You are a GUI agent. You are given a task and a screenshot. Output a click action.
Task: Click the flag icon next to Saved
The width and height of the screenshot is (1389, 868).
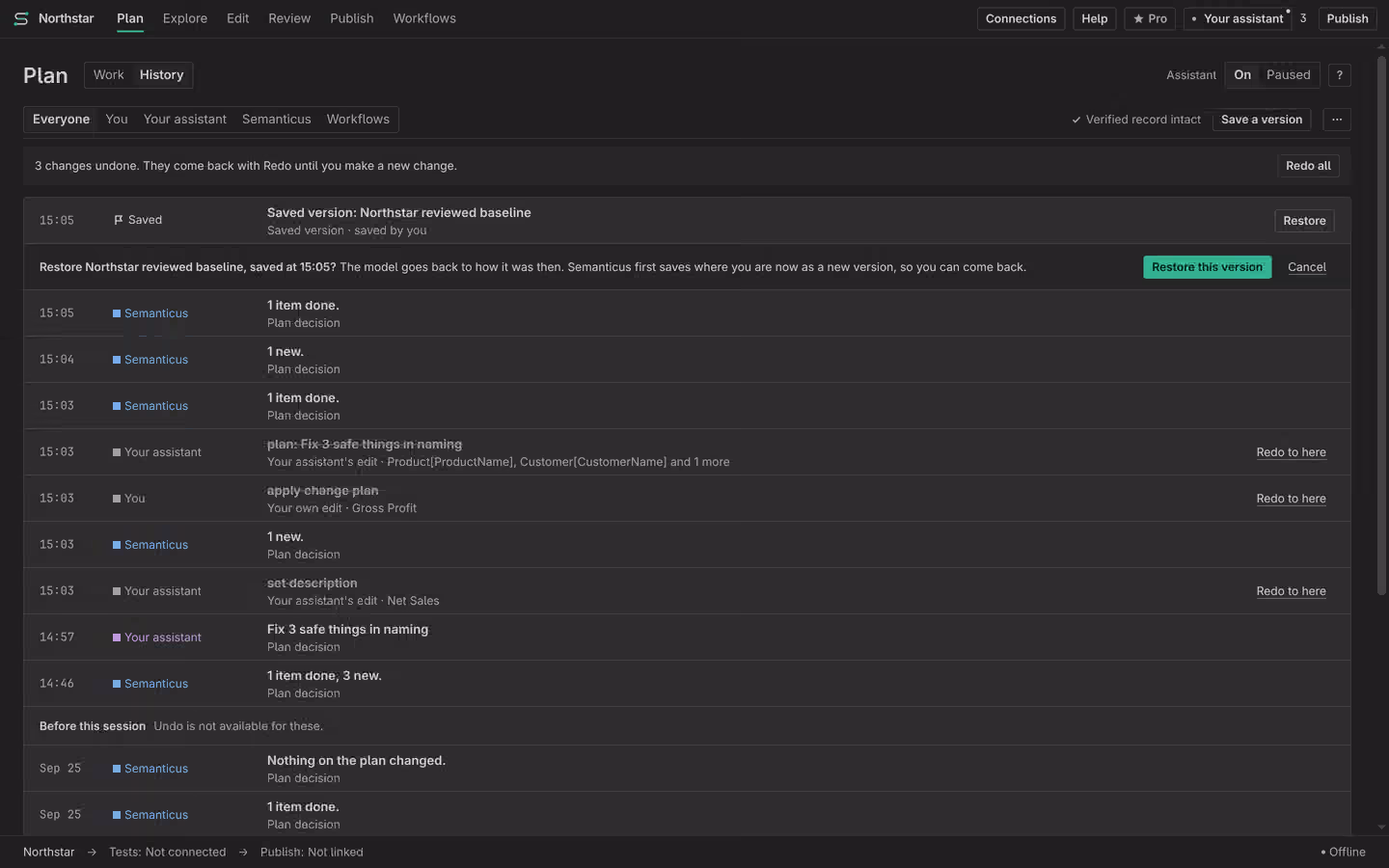click(x=119, y=220)
